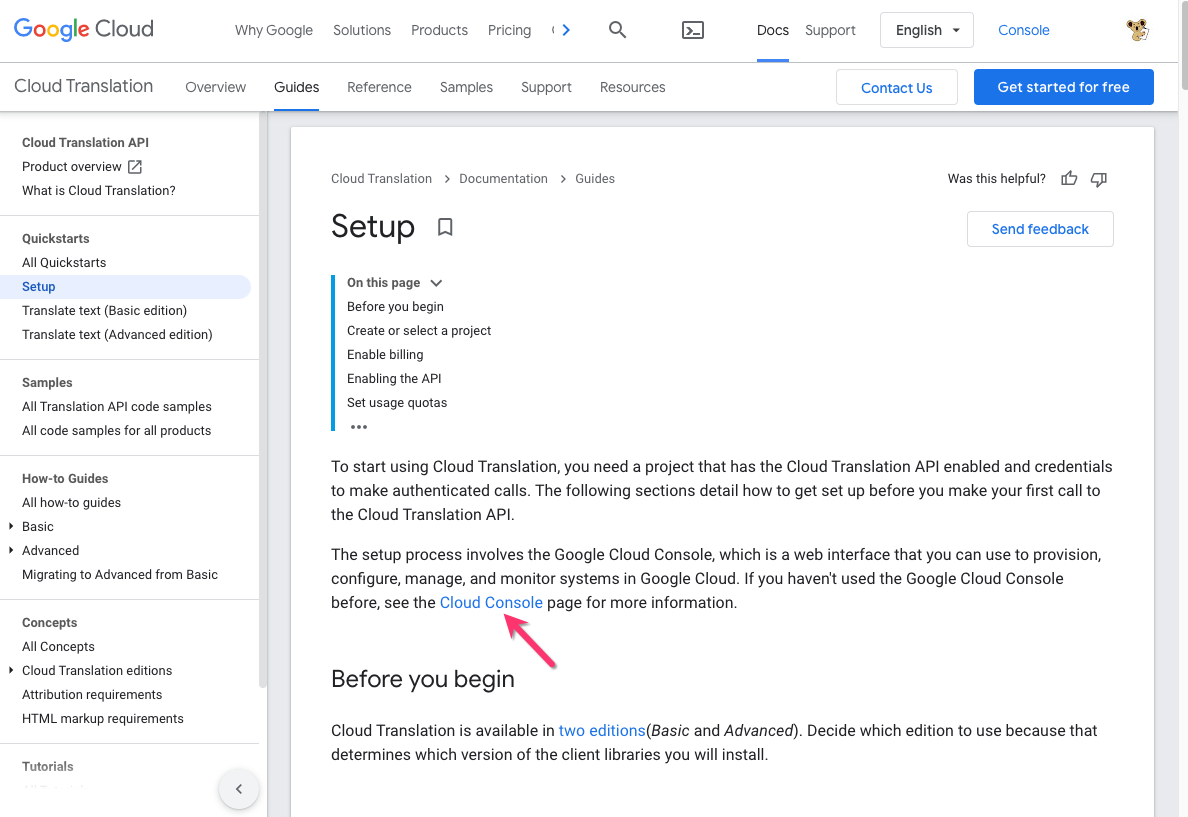Expand the three-dot more items in On this page
This screenshot has height=817, width=1188.
click(359, 427)
